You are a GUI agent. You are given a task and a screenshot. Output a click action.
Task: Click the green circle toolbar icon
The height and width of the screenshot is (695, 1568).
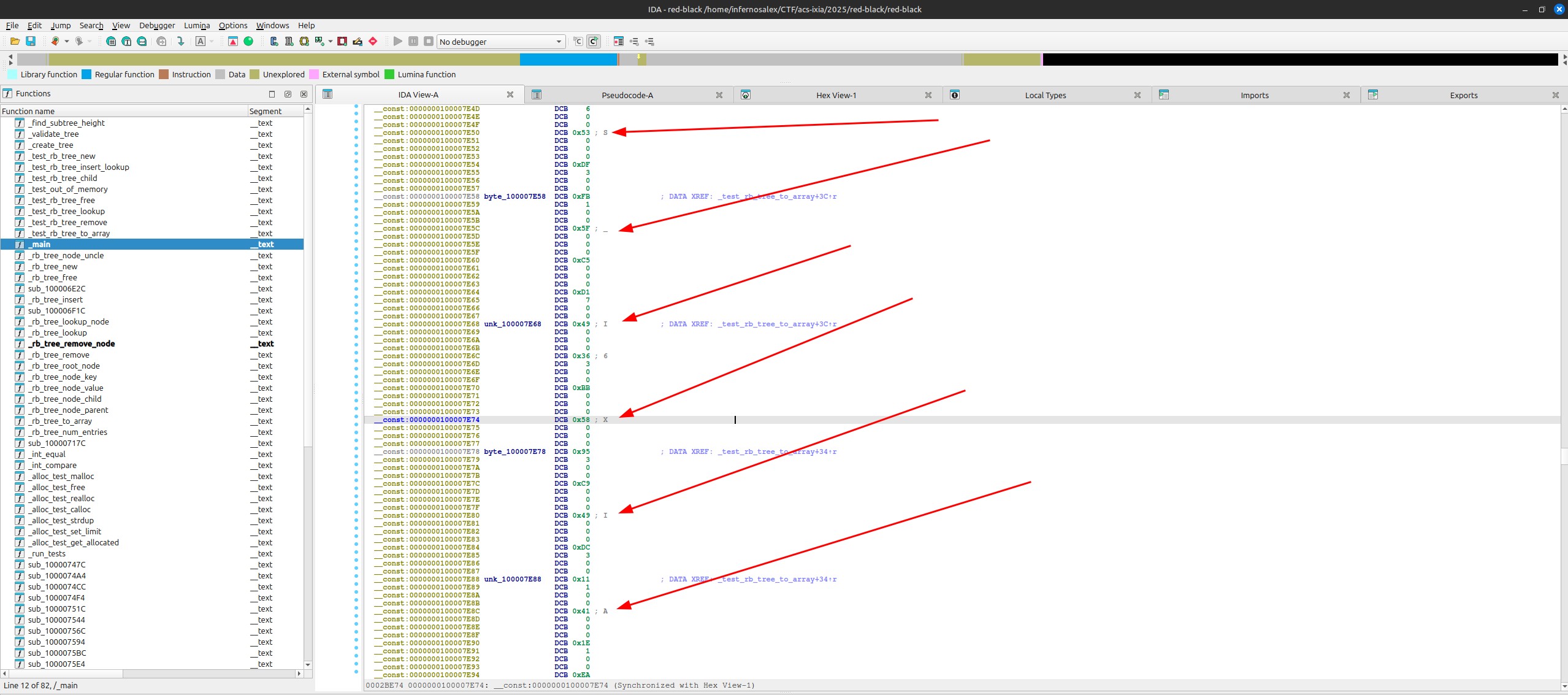coord(248,41)
